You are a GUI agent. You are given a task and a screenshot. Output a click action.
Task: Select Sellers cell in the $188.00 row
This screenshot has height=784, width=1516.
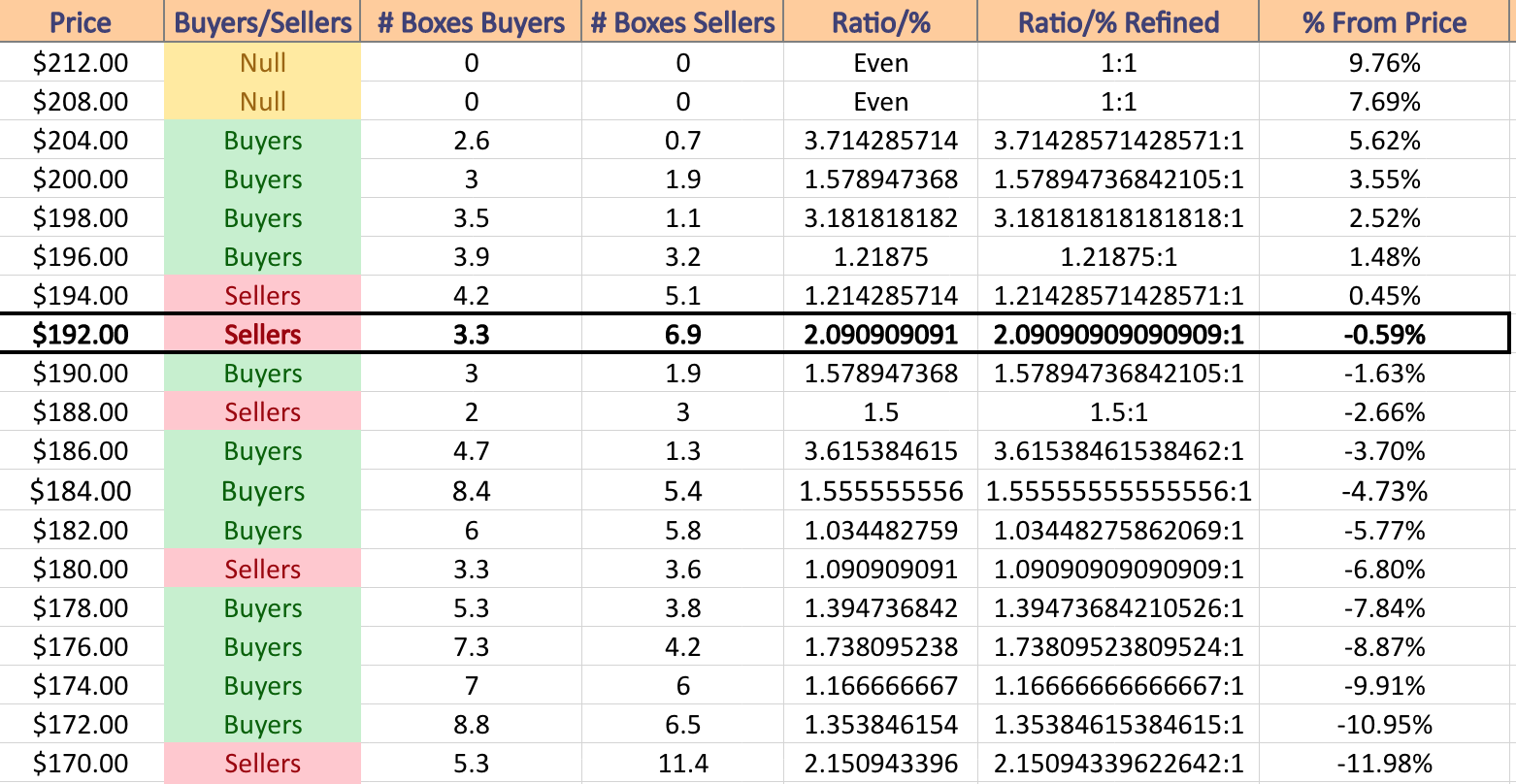point(262,412)
